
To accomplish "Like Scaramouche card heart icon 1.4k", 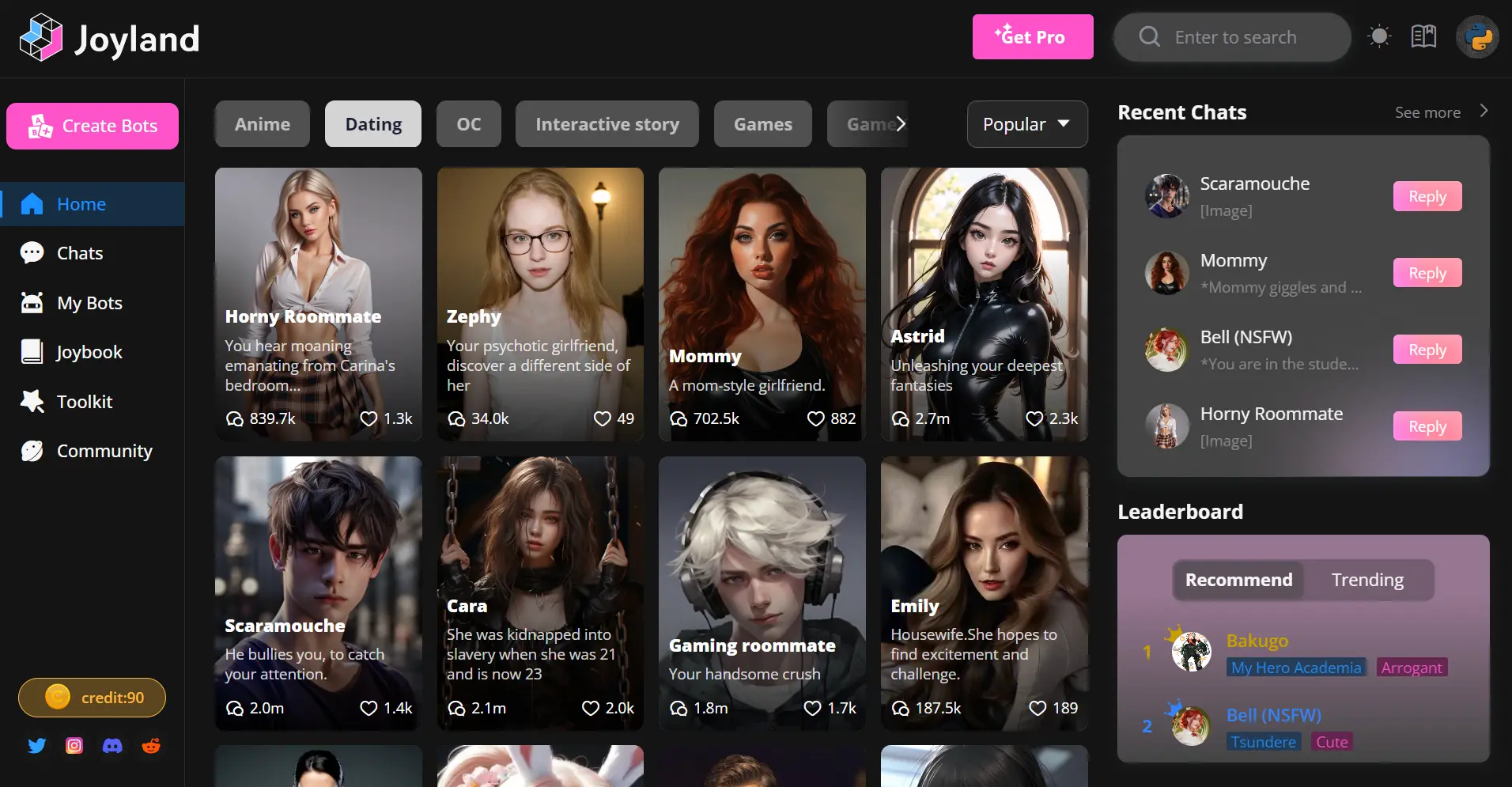I will [369, 708].
